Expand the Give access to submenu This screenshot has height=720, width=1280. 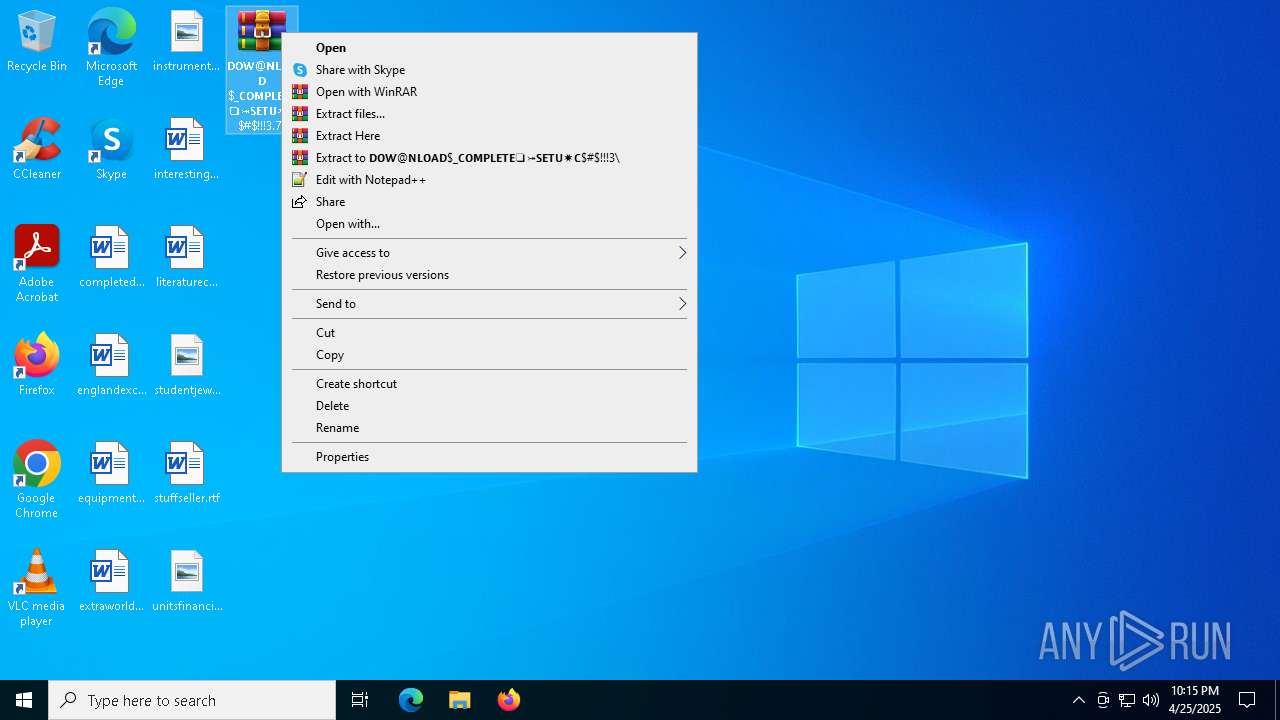point(489,253)
